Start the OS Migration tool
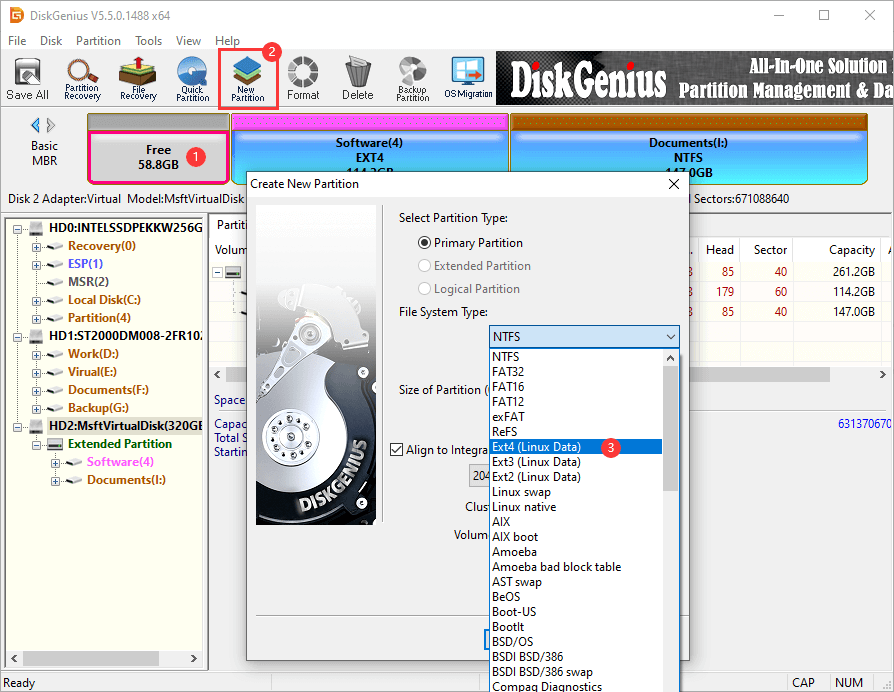 [468, 79]
